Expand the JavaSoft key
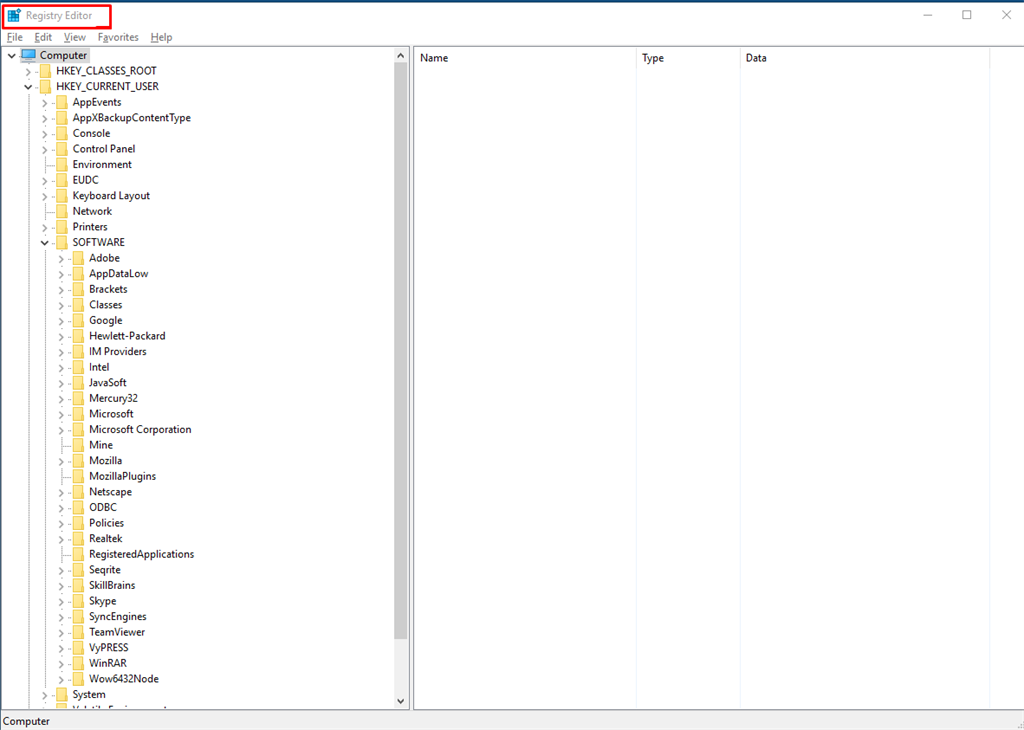This screenshot has width=1024, height=730. [61, 383]
